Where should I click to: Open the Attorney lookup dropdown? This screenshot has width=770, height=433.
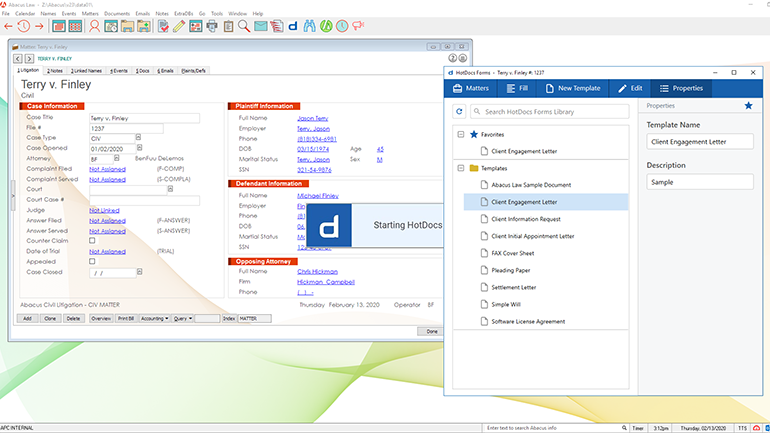[x=116, y=158]
